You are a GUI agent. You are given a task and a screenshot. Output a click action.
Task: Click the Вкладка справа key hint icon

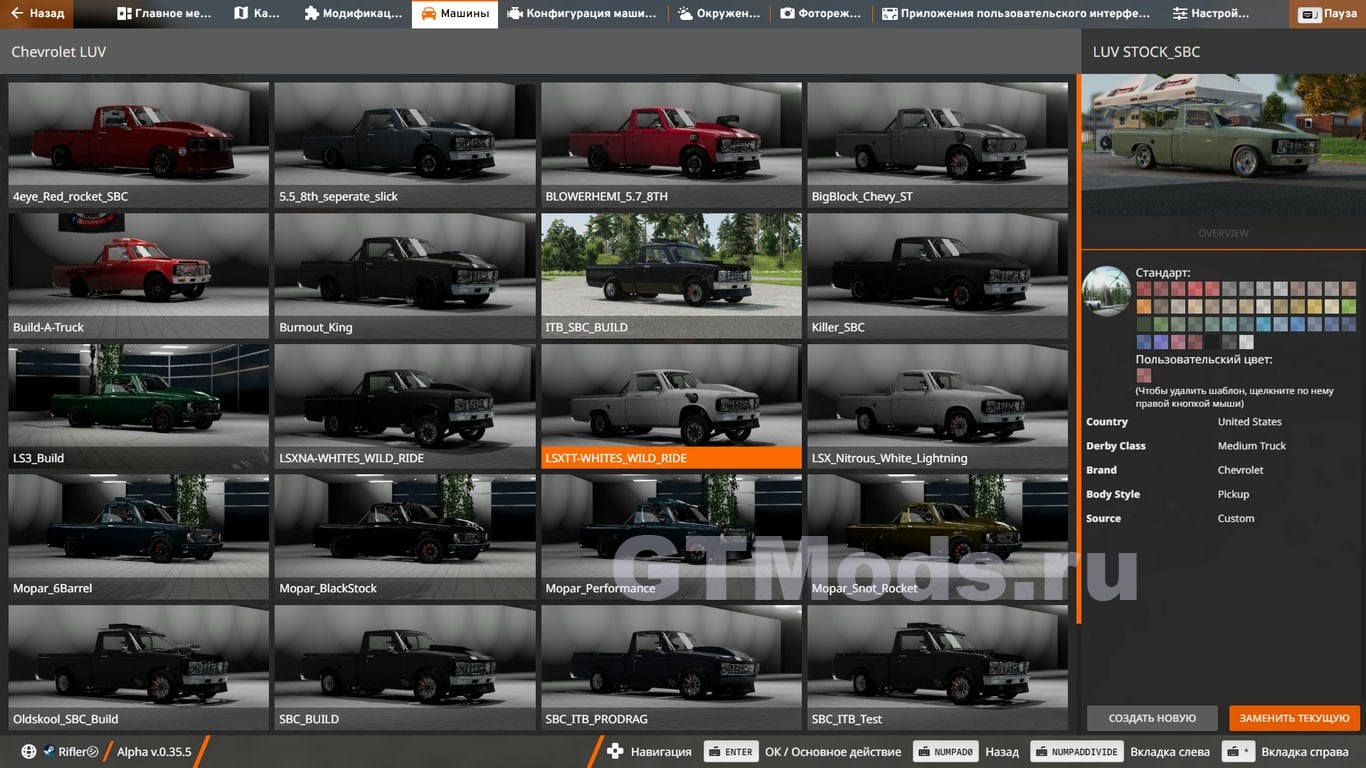pos(1239,751)
